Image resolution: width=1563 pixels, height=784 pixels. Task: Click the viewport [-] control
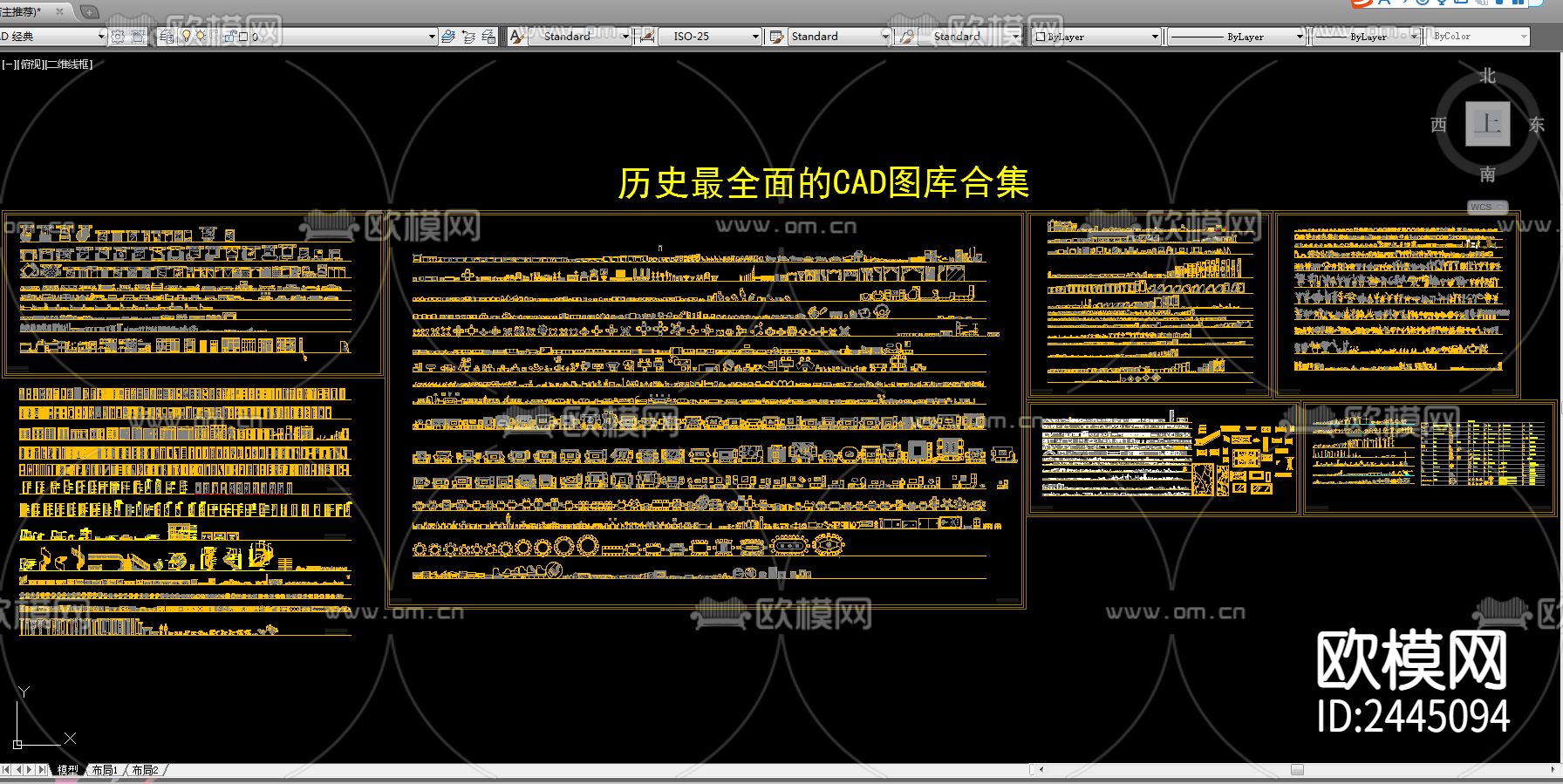pos(8,64)
